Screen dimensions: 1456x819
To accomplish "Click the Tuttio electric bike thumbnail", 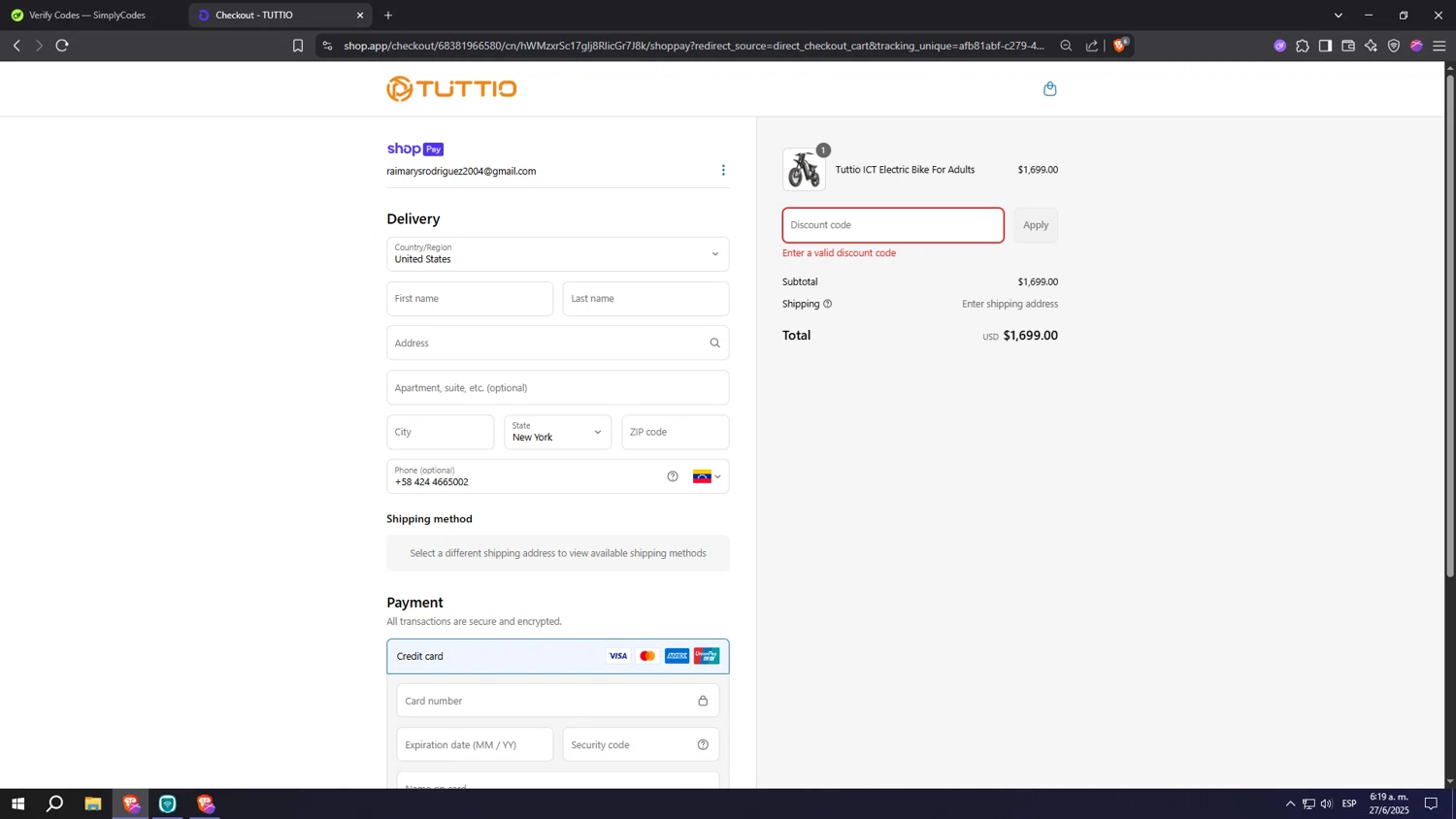I will point(805,170).
